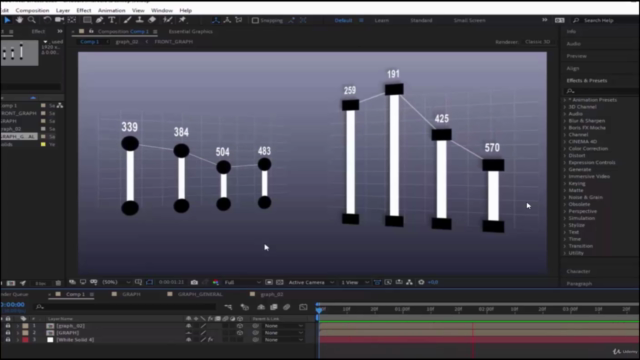
Task: Click the Local Axis Mode icon
Action: (216, 20)
